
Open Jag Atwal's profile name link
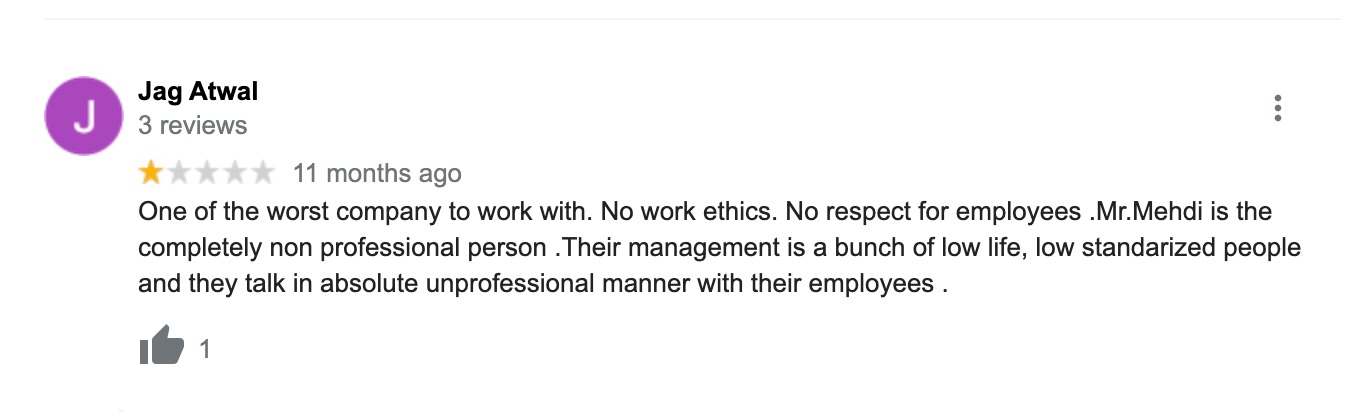tap(198, 92)
